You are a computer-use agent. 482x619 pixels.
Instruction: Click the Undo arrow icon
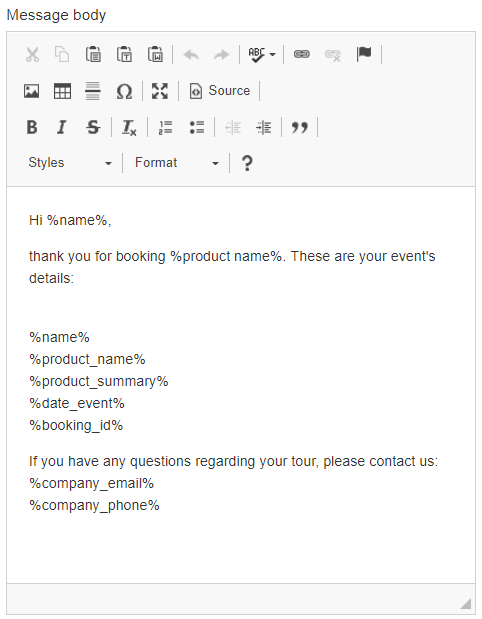click(x=191, y=54)
